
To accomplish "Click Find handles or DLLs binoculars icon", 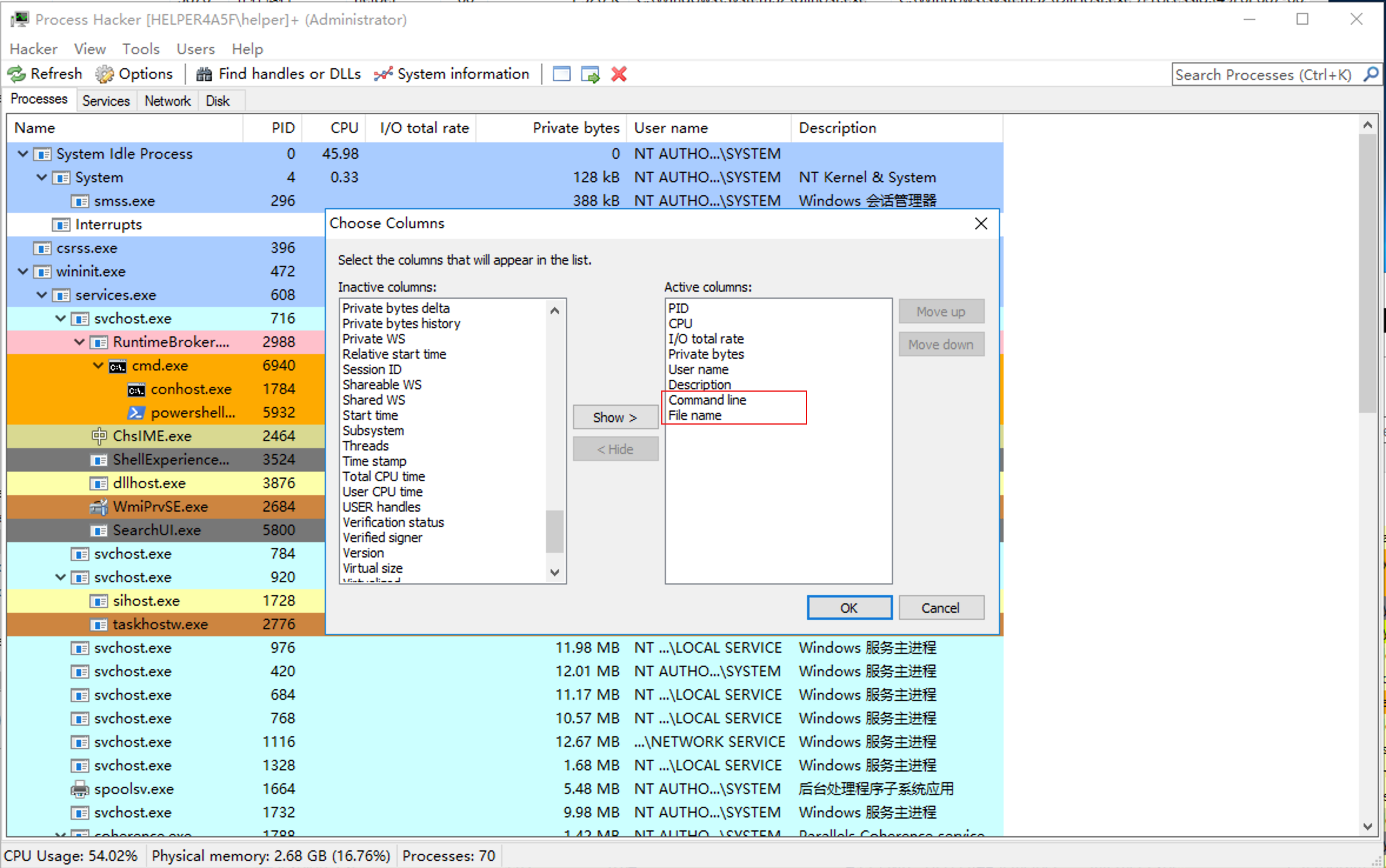I will click(204, 74).
